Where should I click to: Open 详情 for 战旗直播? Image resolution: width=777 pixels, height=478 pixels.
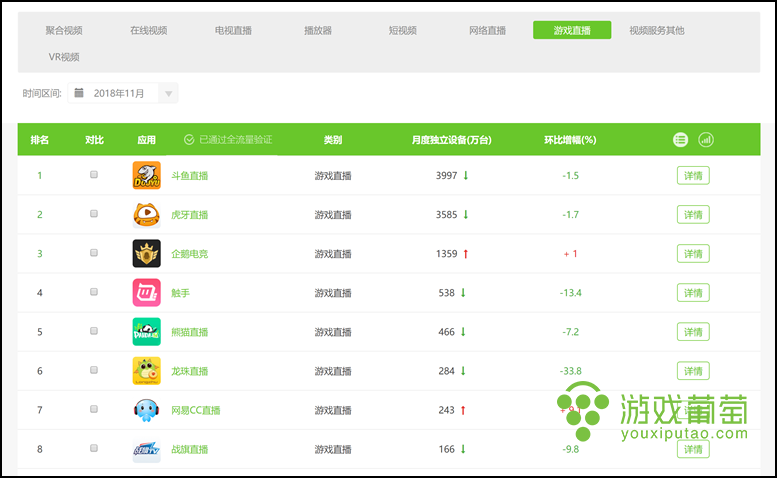click(x=693, y=449)
